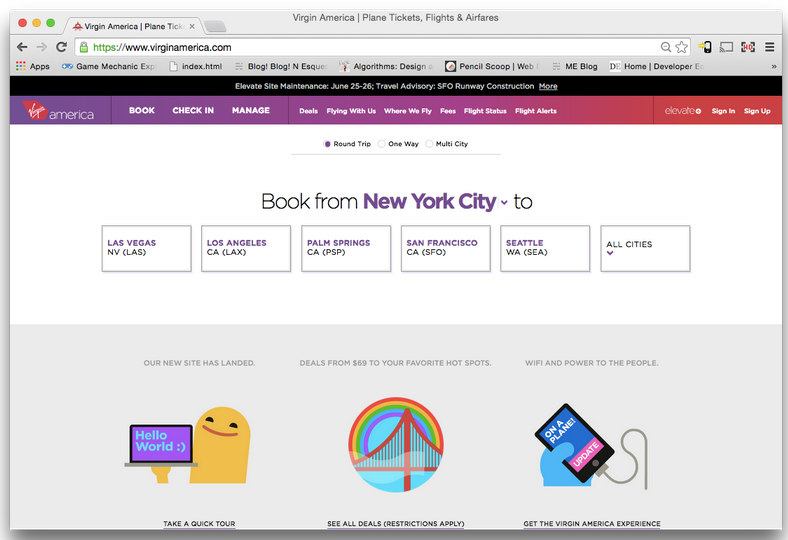Click the On A Plane phone illustration
Image resolution: width=788 pixels, height=540 pixels.
[x=591, y=446]
